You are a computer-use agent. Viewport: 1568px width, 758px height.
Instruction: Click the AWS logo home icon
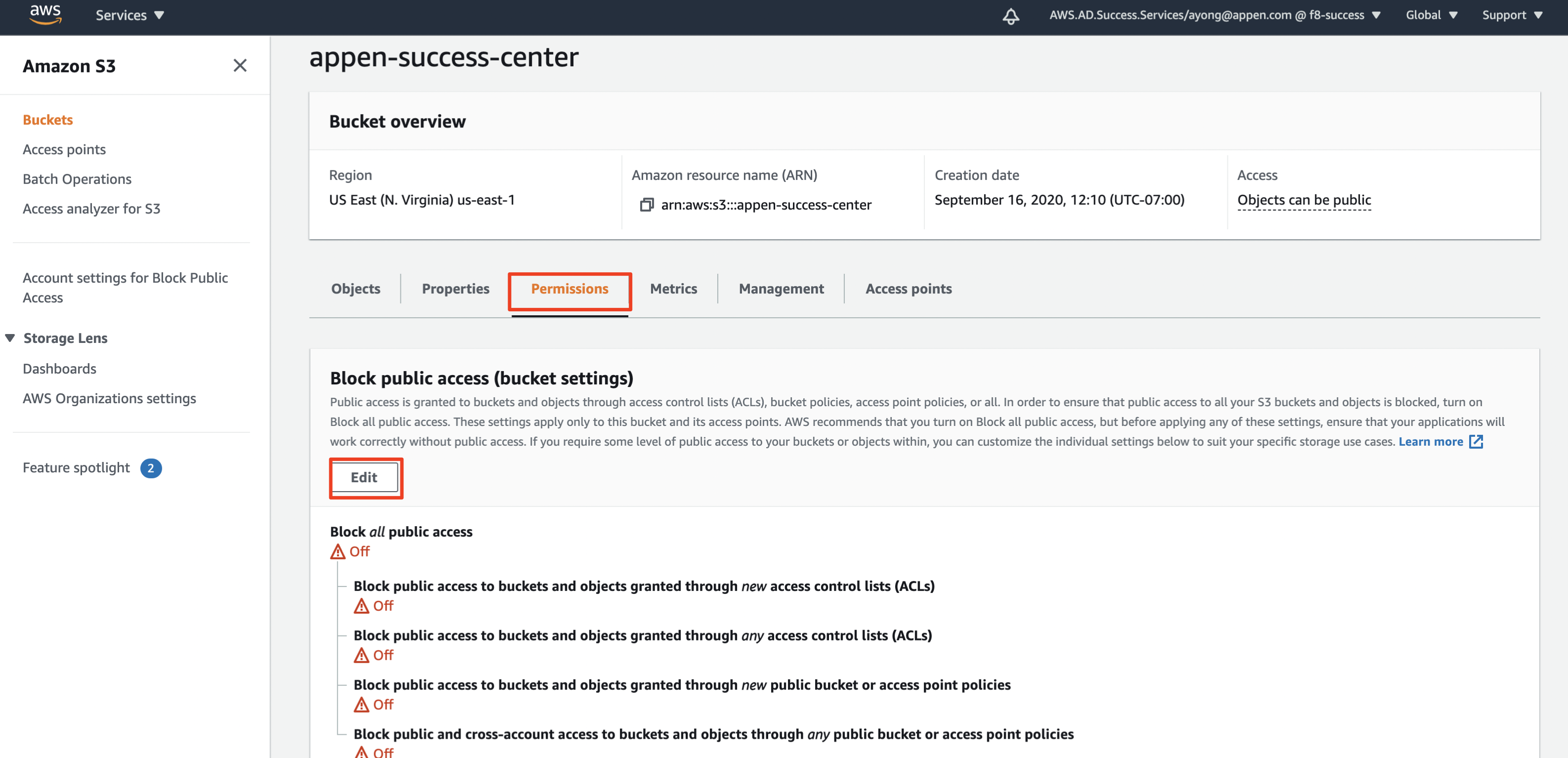click(x=45, y=15)
